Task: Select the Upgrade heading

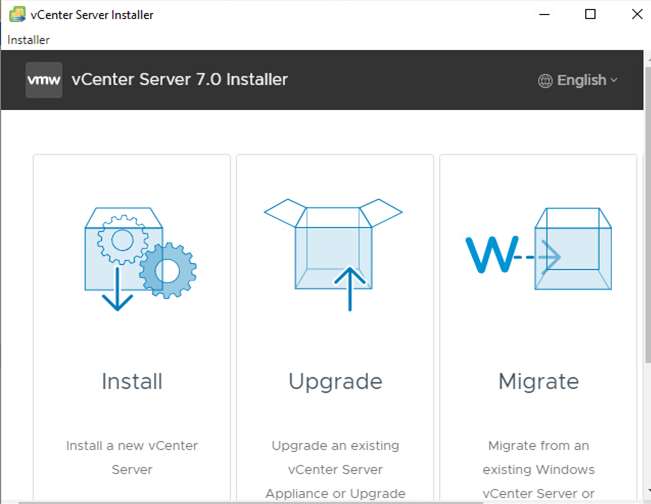Action: click(x=335, y=381)
